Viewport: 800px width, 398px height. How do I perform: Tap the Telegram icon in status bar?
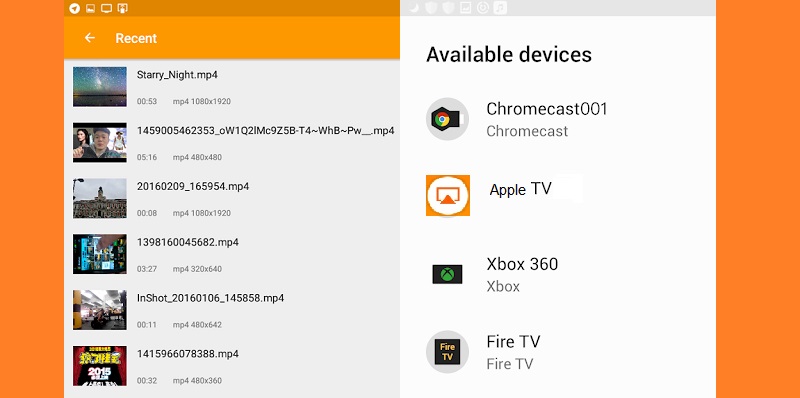(x=74, y=8)
